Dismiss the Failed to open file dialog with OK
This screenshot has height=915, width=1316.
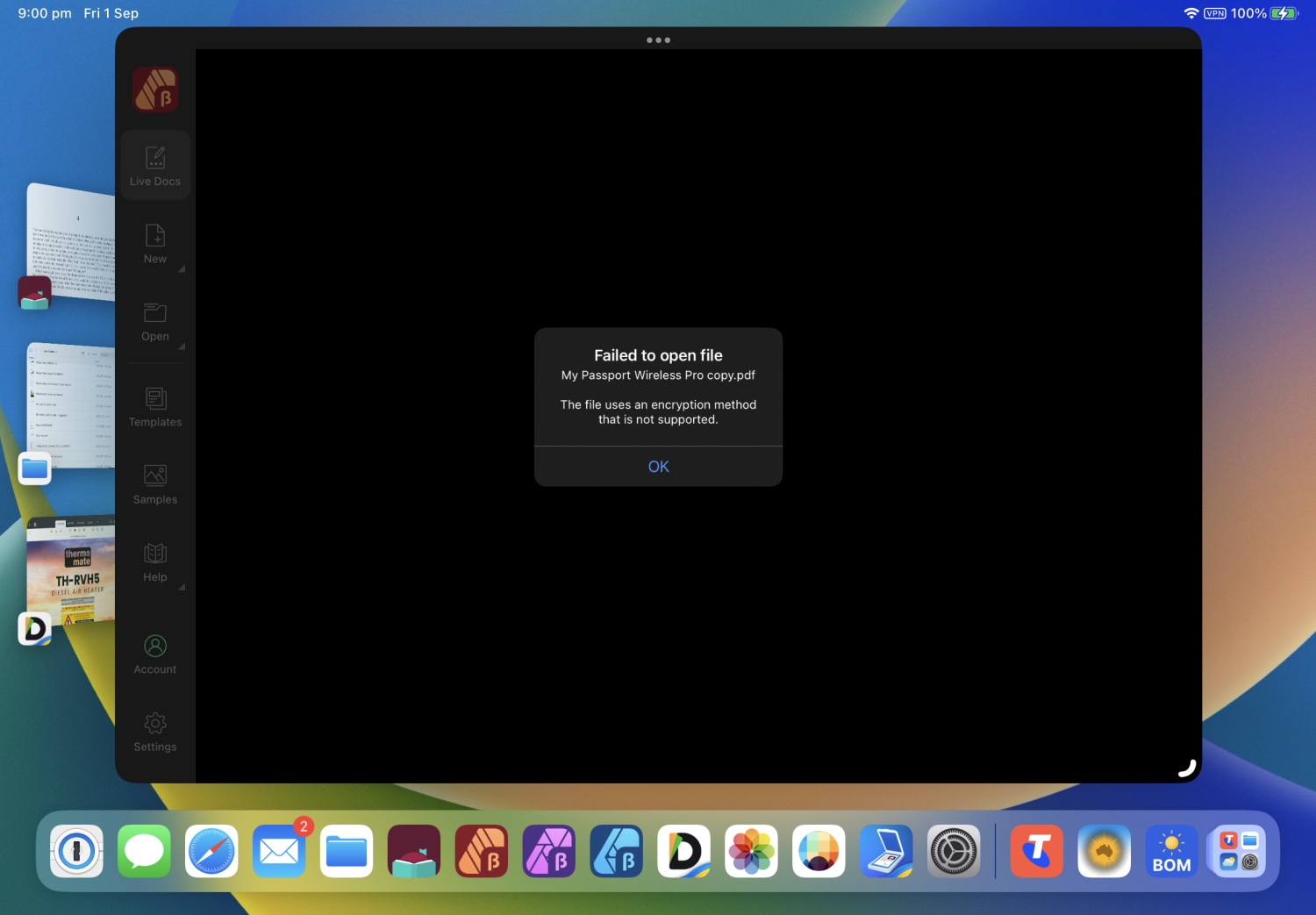point(658,466)
